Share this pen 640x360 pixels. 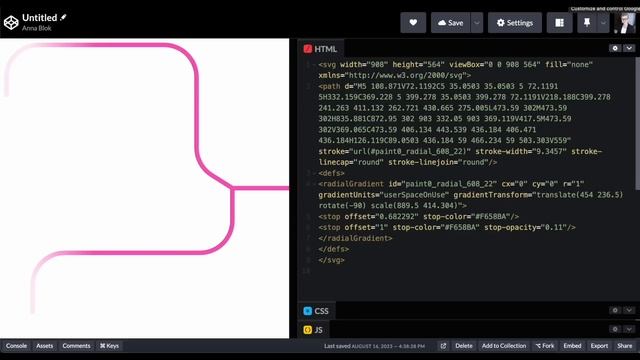pos(624,346)
